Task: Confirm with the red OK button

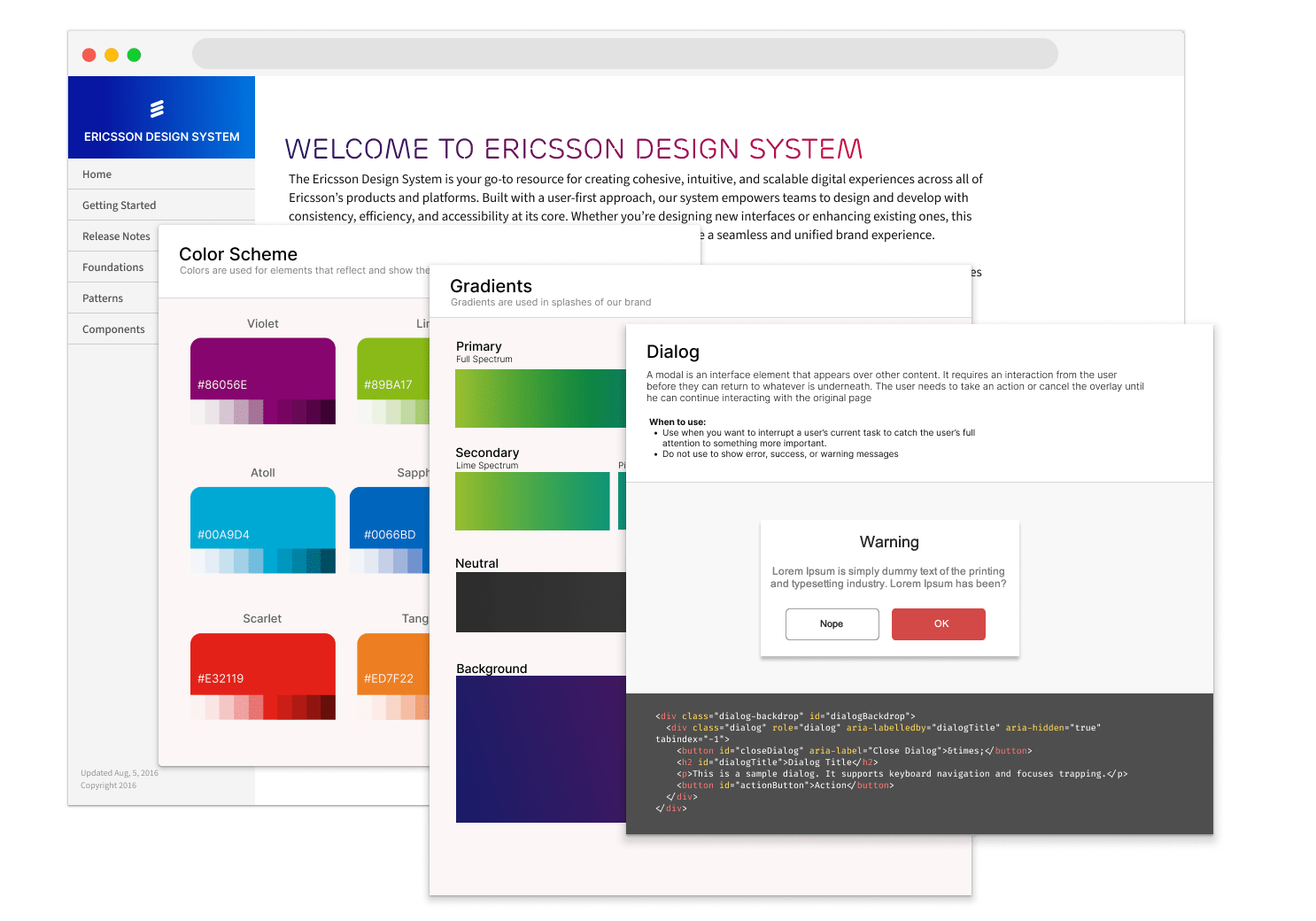Action: click(x=939, y=624)
